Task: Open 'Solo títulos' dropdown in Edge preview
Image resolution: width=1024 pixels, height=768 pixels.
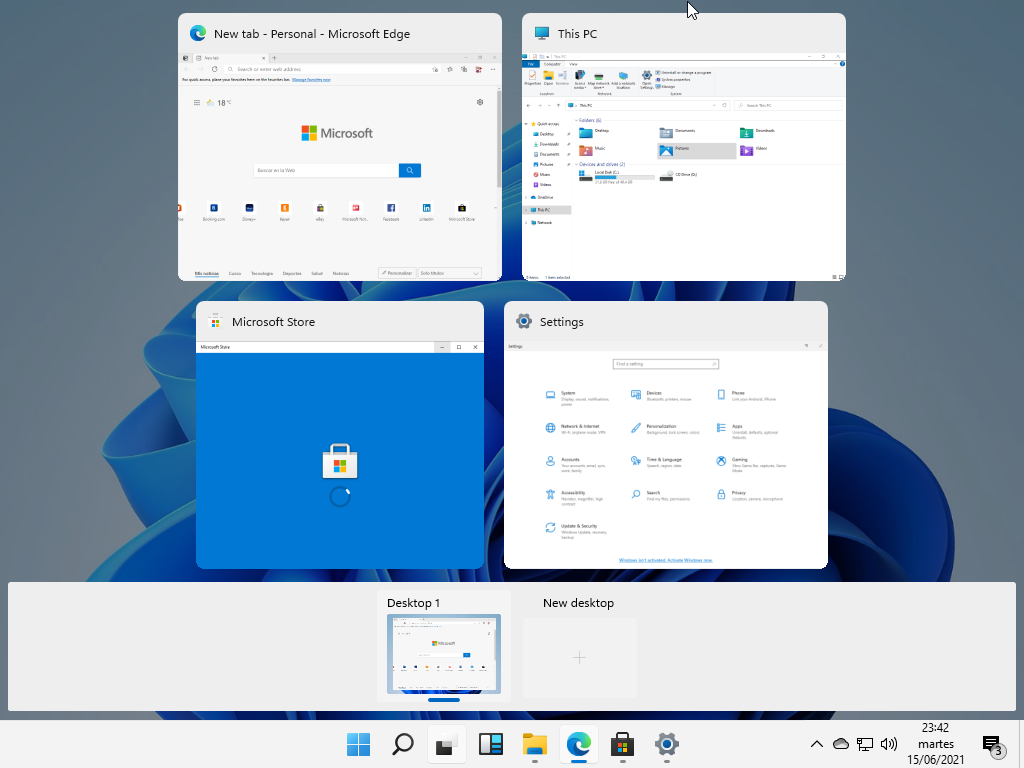Action: pyautogui.click(x=449, y=273)
